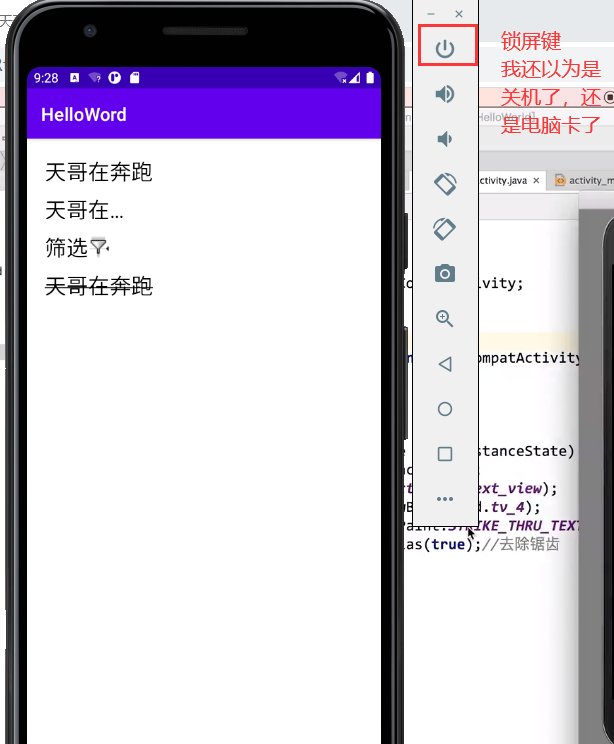This screenshot has width=614, height=744.
Task: Raise volume with emulator volume up icon
Action: click(x=445, y=94)
